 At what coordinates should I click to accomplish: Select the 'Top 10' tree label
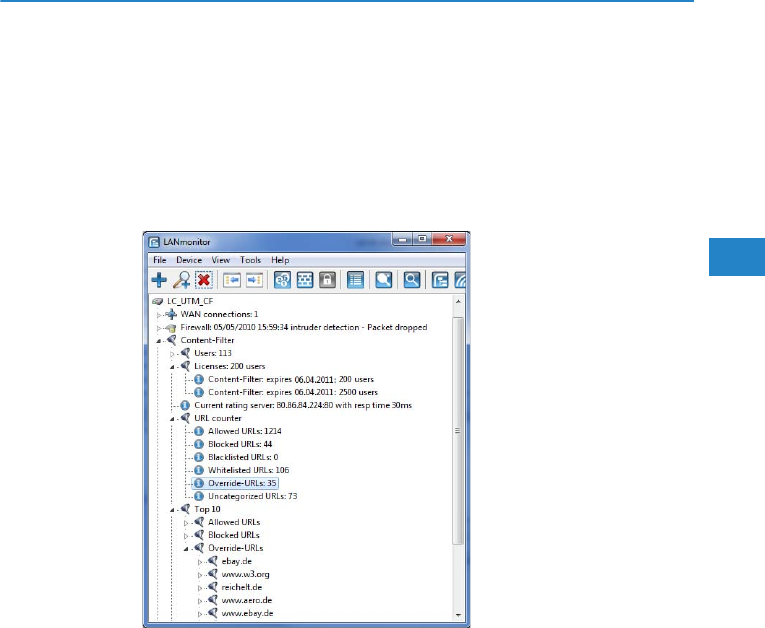point(207,509)
